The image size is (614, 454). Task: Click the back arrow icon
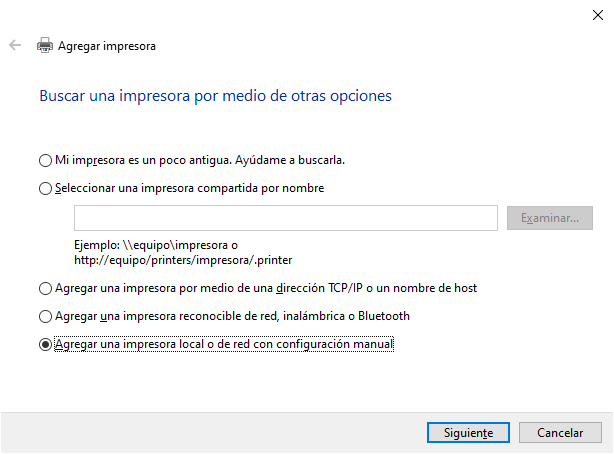(x=15, y=45)
